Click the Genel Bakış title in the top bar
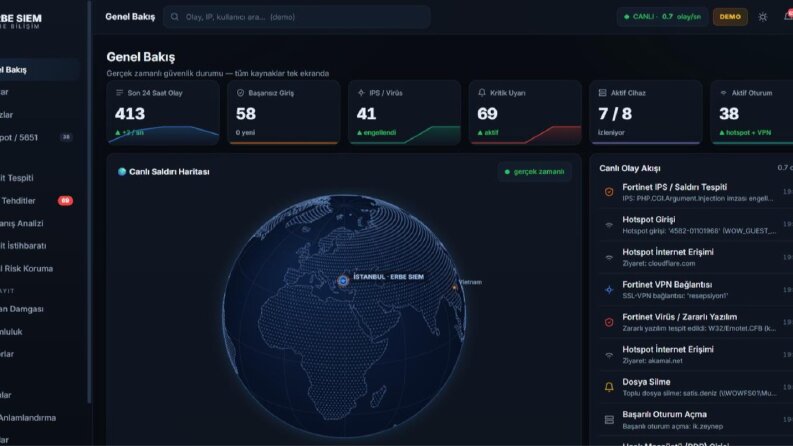This screenshot has height=446, width=793. [130, 17]
